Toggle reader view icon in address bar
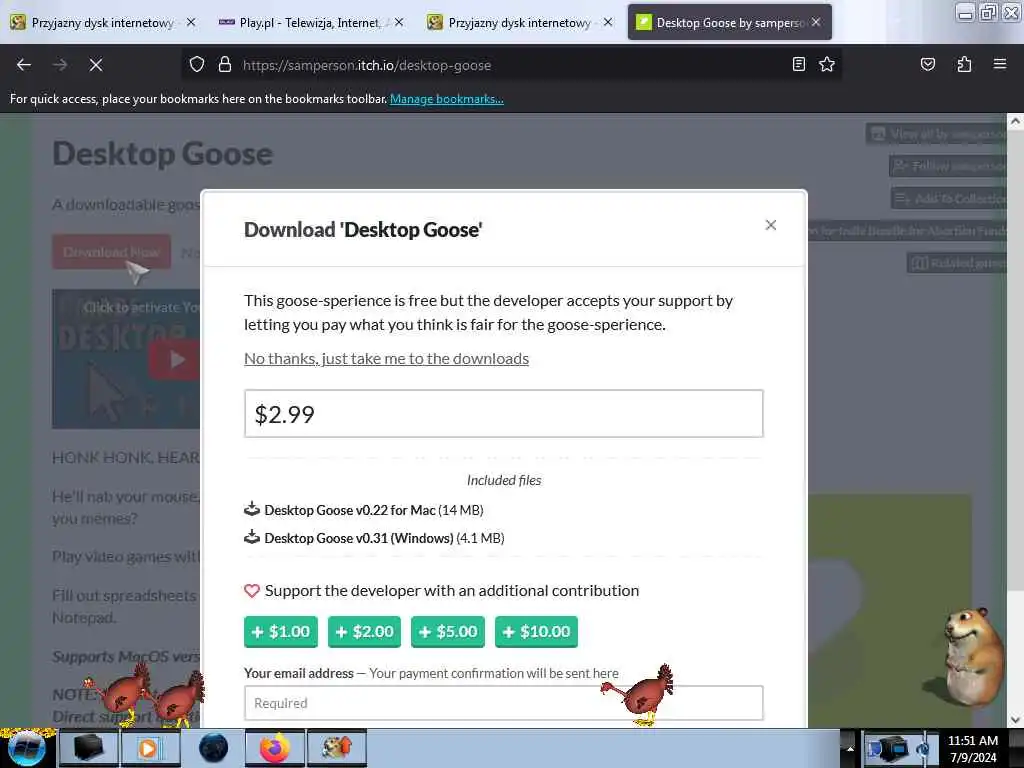The width and height of the screenshot is (1024, 768). pyautogui.click(x=799, y=64)
